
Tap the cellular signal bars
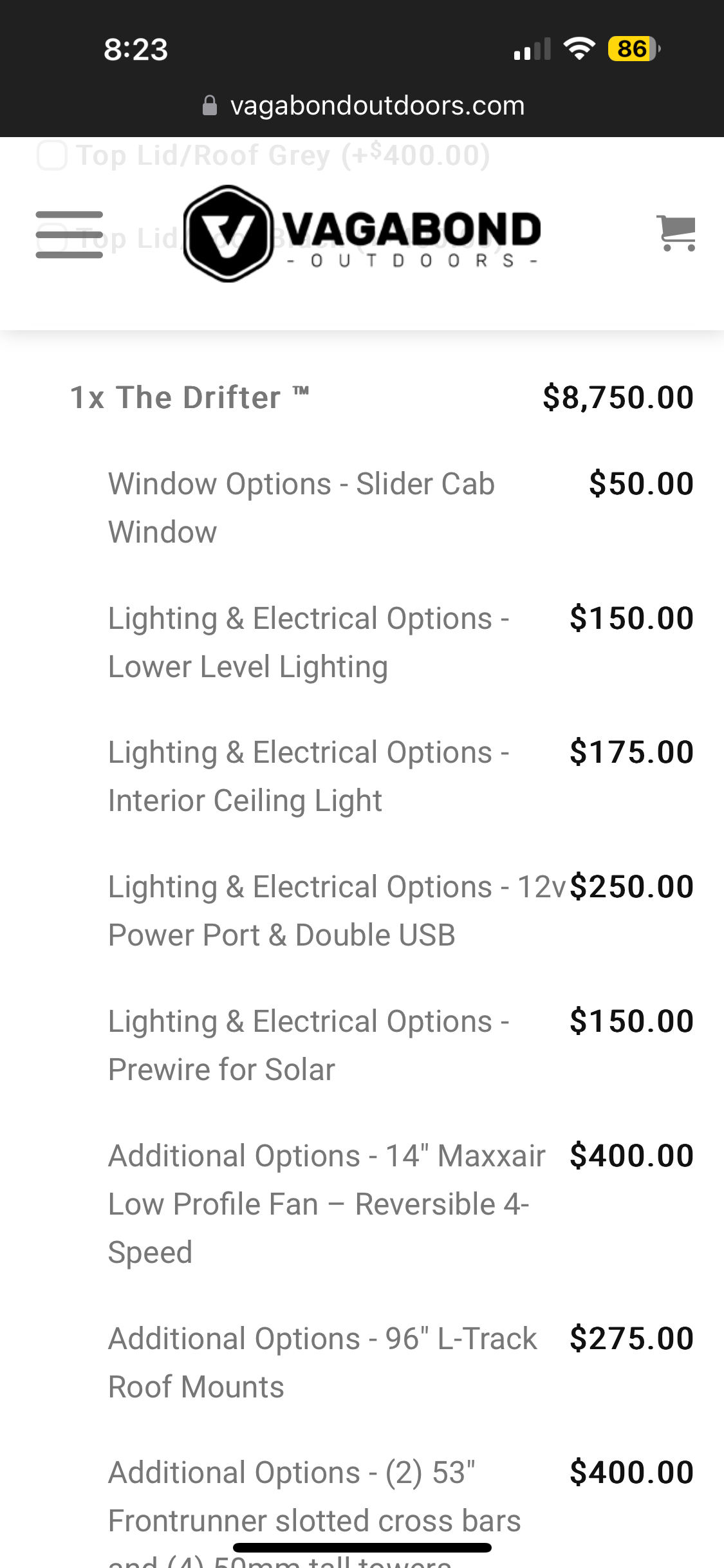[532, 49]
